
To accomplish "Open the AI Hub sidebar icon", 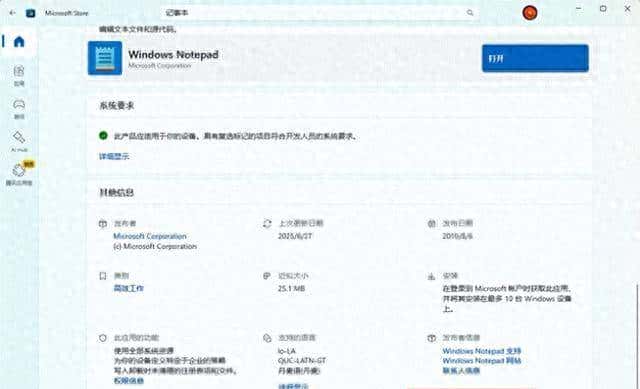I will [19, 141].
